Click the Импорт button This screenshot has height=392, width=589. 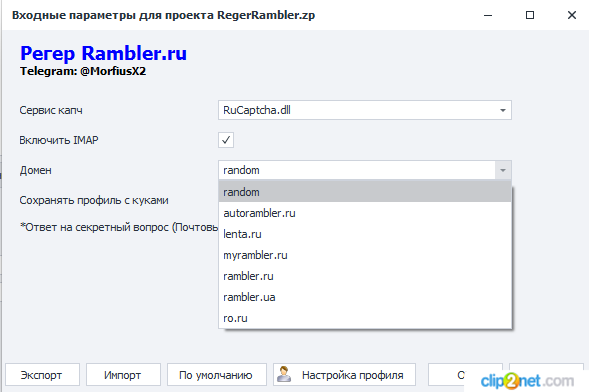point(123,375)
